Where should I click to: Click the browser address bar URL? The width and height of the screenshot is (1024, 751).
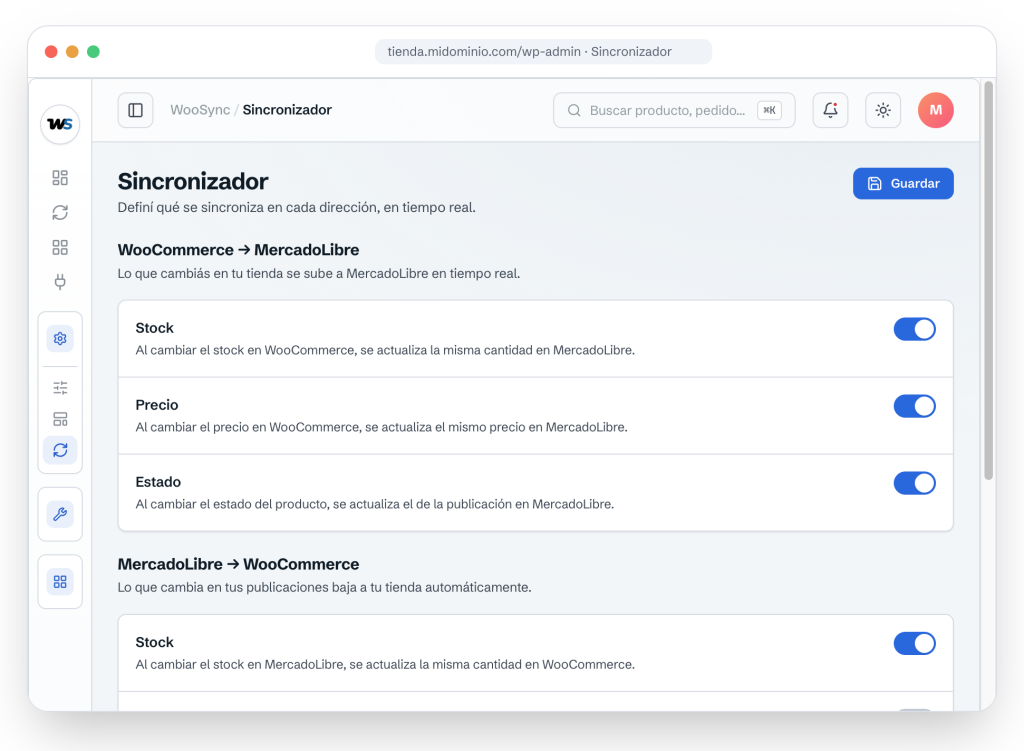coord(543,52)
